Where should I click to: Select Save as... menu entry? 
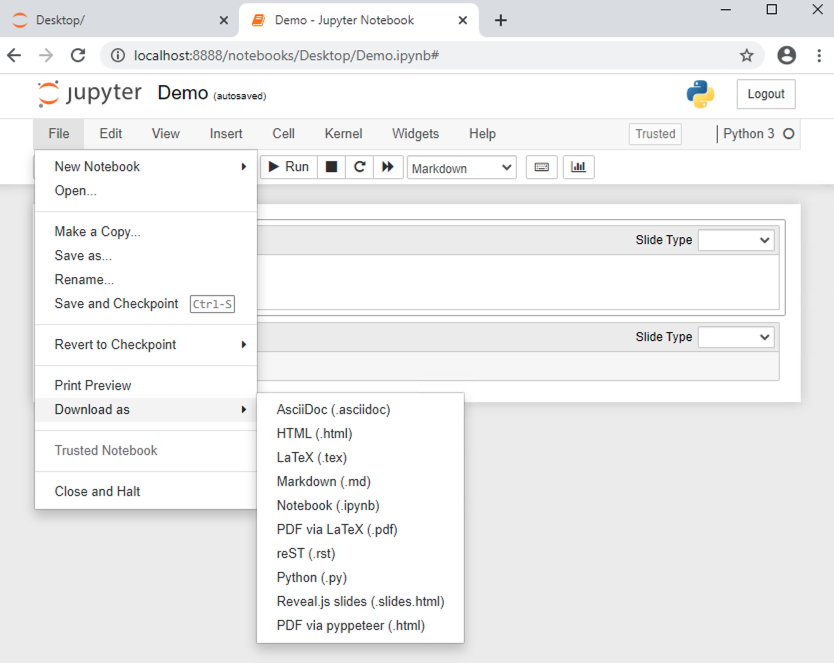(x=146, y=256)
